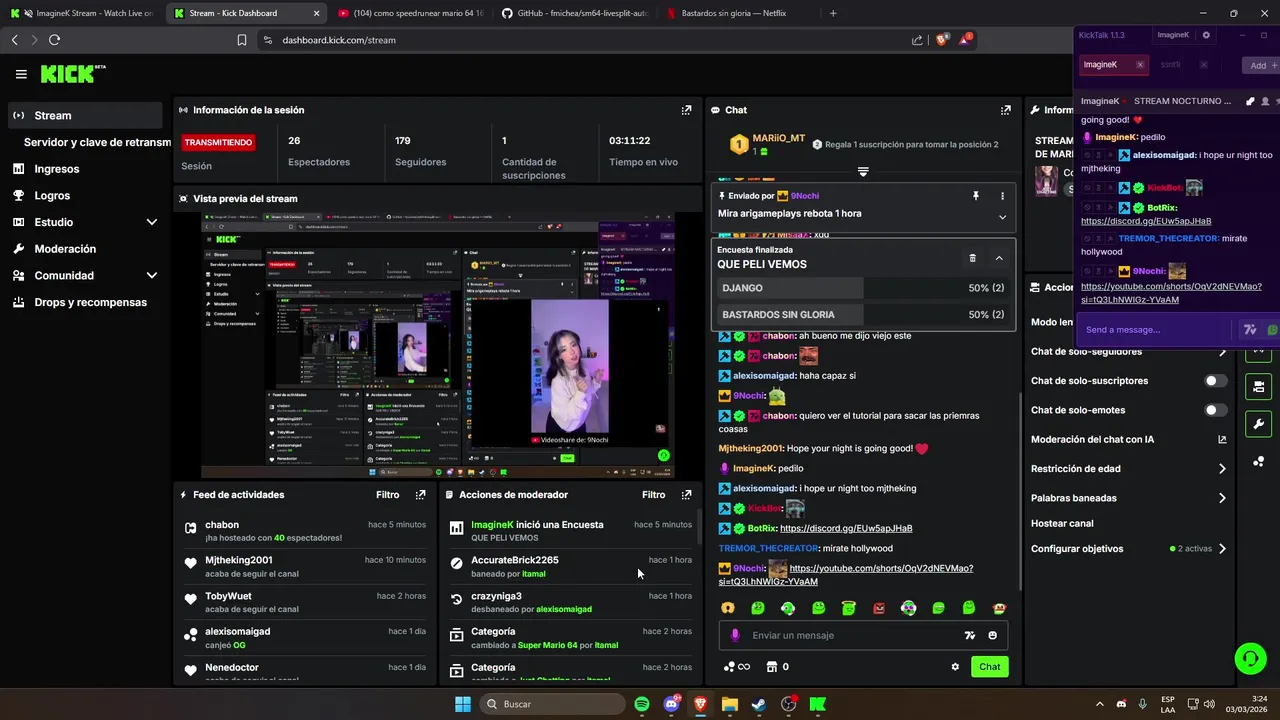Open options menu of the pinned message
Image resolution: width=1280 pixels, height=720 pixels.
[x=1002, y=196]
